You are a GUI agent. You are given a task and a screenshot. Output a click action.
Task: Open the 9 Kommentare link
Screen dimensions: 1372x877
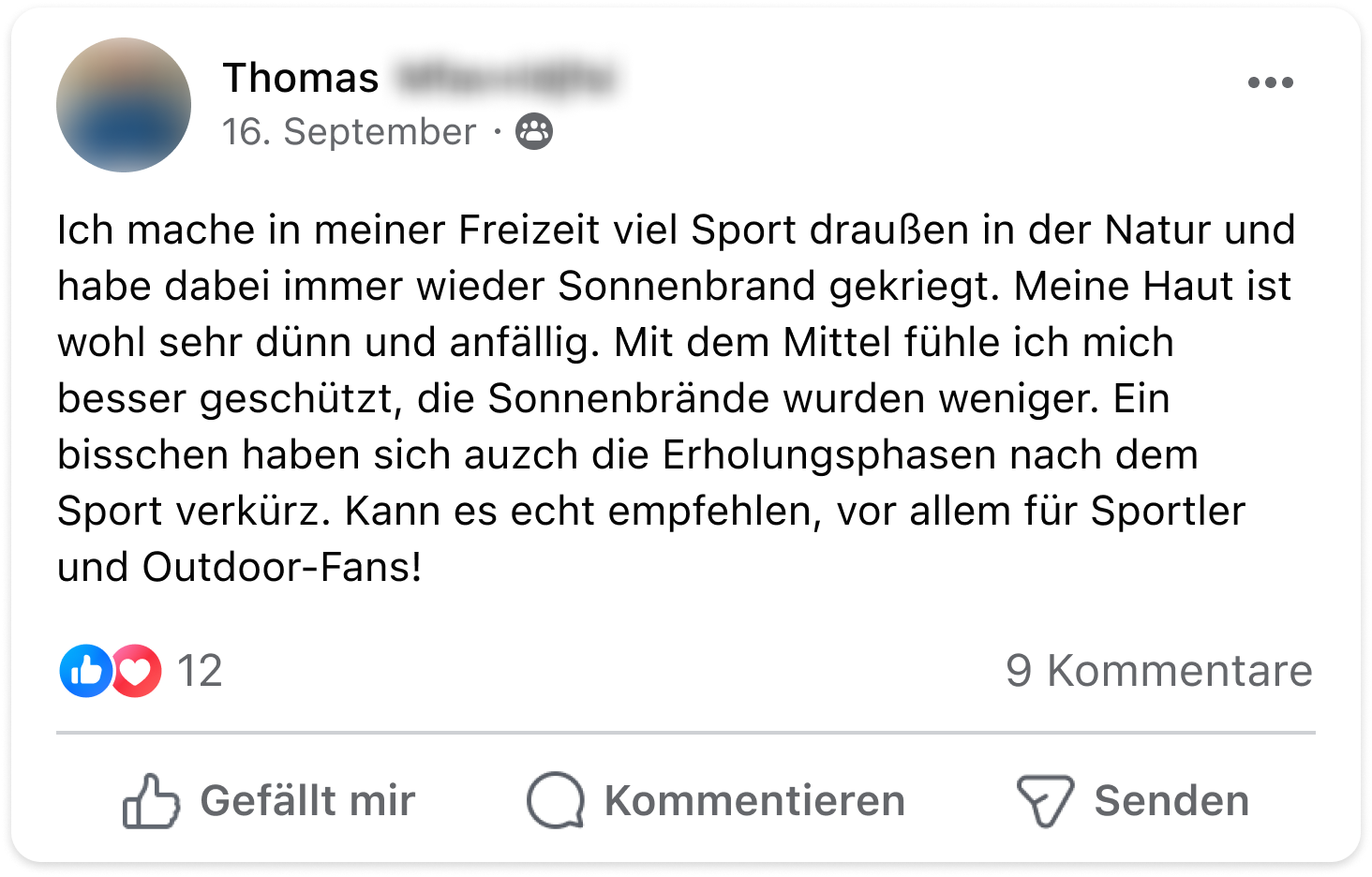click(x=1158, y=671)
